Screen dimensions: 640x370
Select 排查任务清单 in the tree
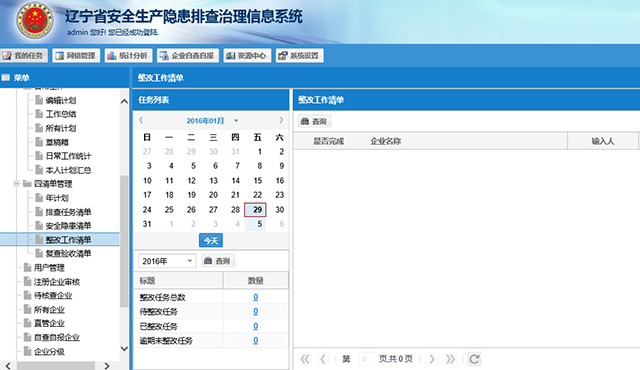coord(68,212)
